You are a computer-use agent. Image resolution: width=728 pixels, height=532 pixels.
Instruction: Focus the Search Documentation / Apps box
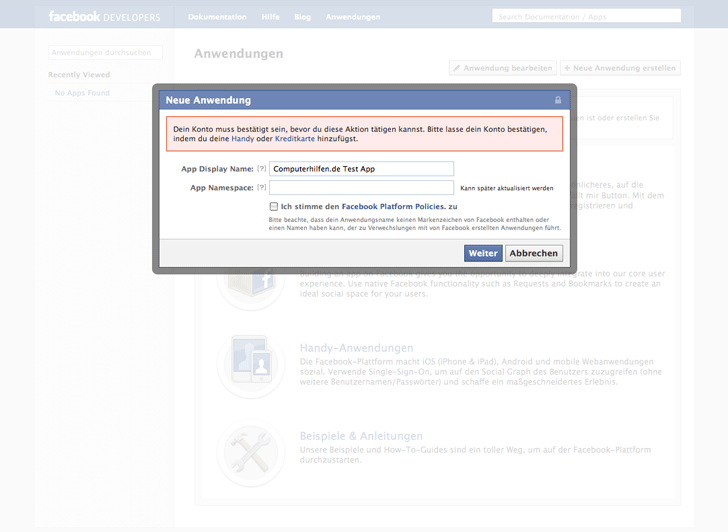586,16
